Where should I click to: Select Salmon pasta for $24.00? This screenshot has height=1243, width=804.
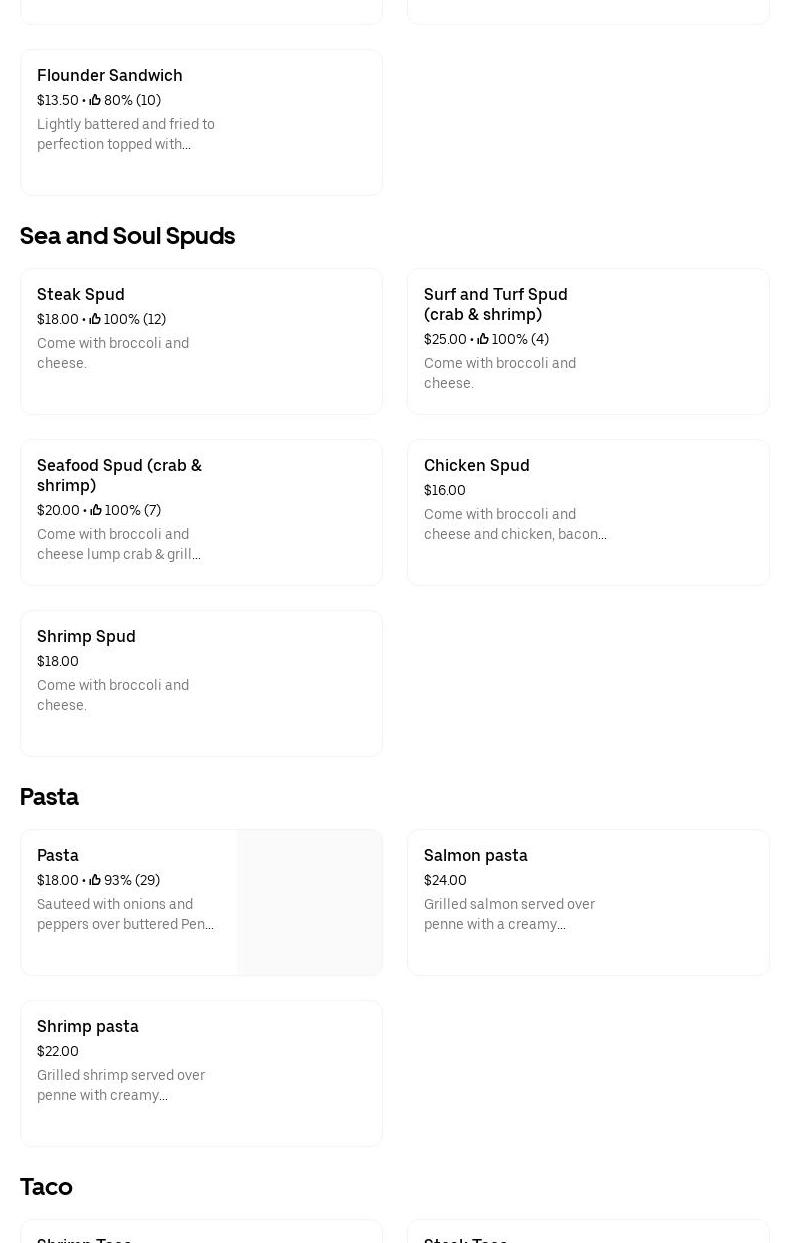(x=588, y=902)
